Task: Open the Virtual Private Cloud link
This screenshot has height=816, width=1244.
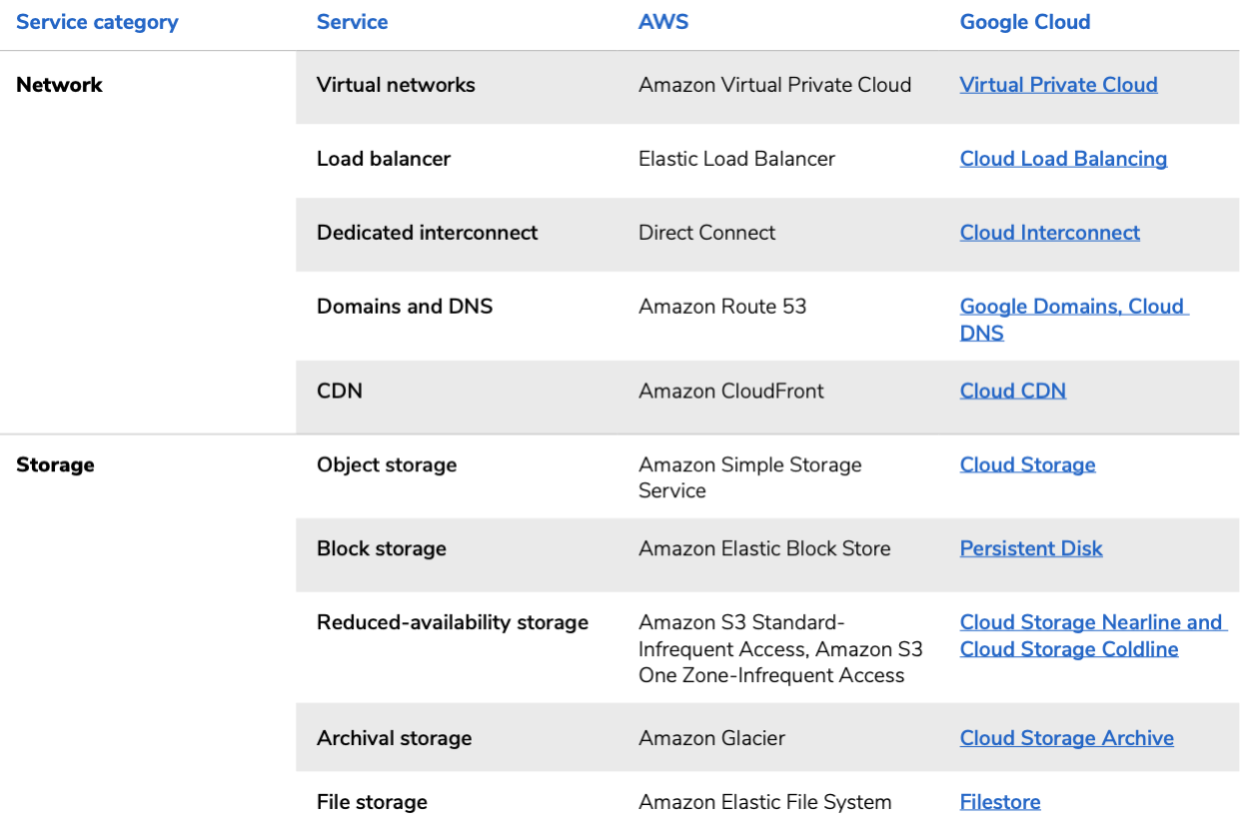Action: 1058,85
